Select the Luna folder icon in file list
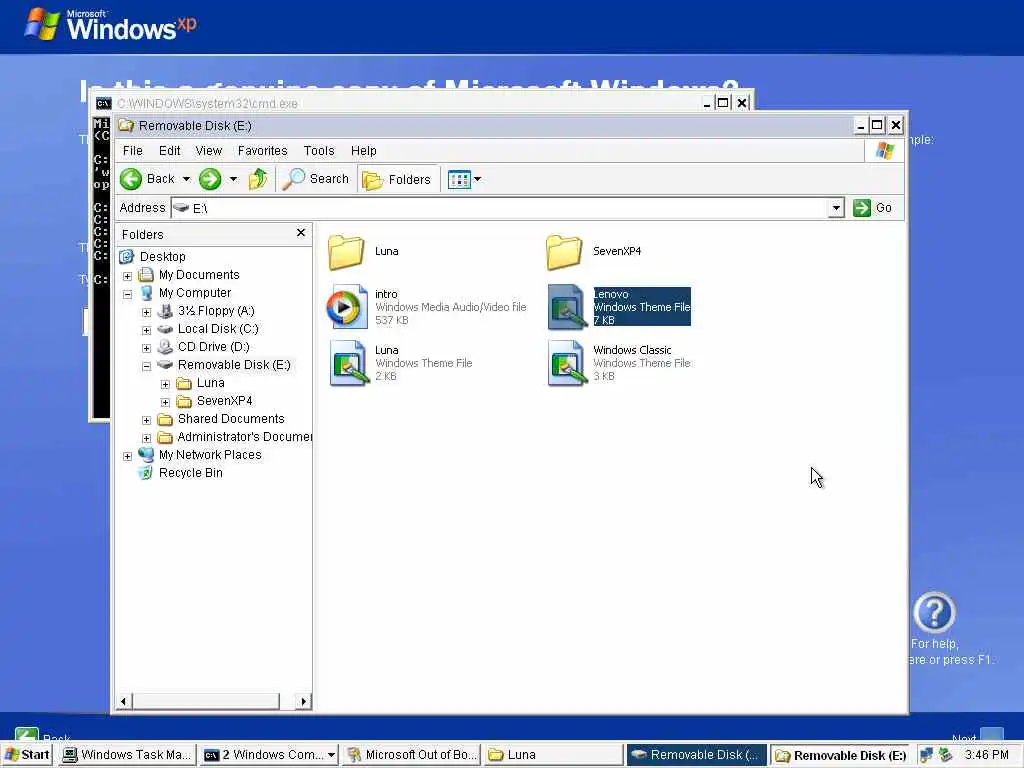 346,252
